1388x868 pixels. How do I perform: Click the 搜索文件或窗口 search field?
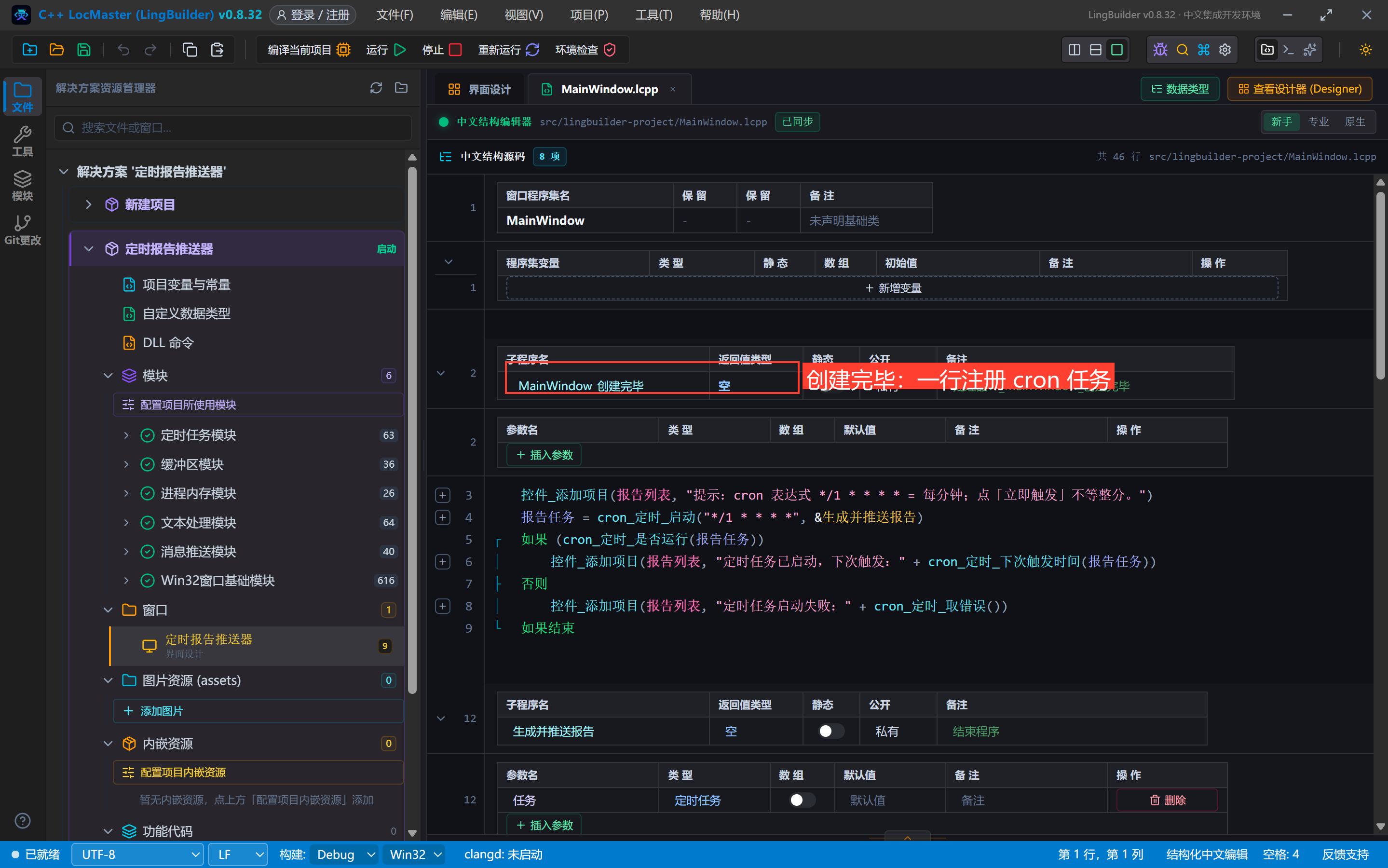[233, 127]
